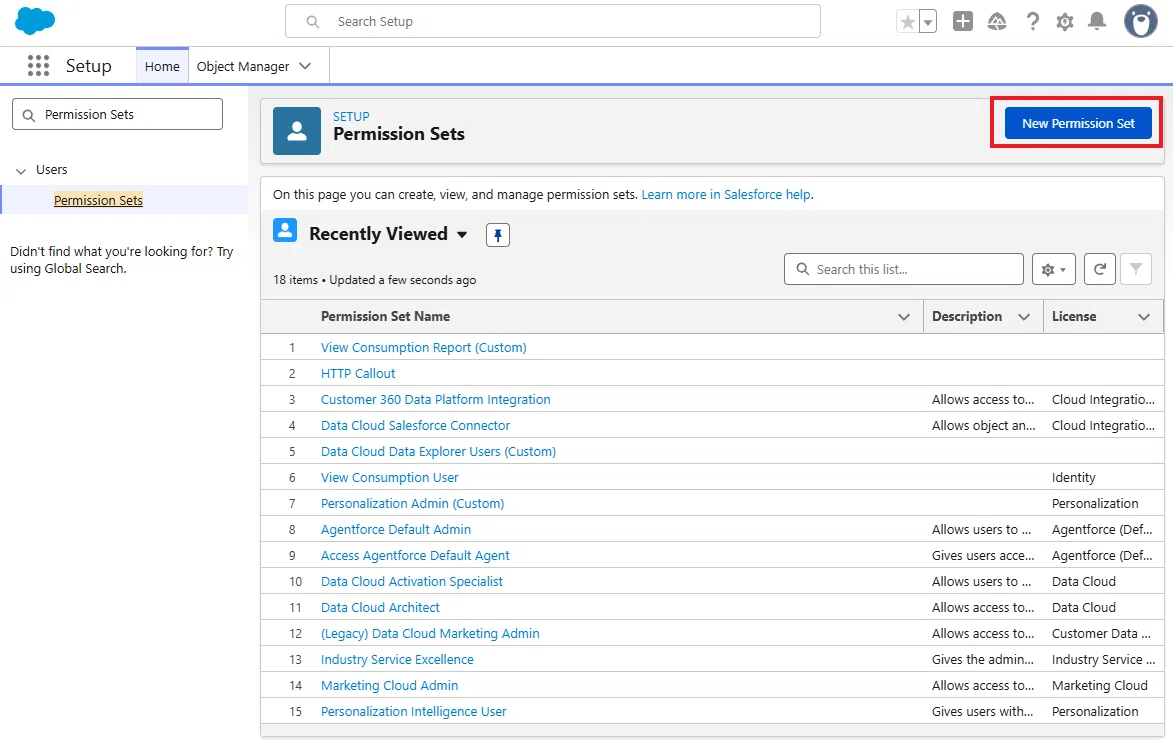Open the Object Manager tab
Image resolution: width=1173 pixels, height=744 pixels.
(x=243, y=67)
